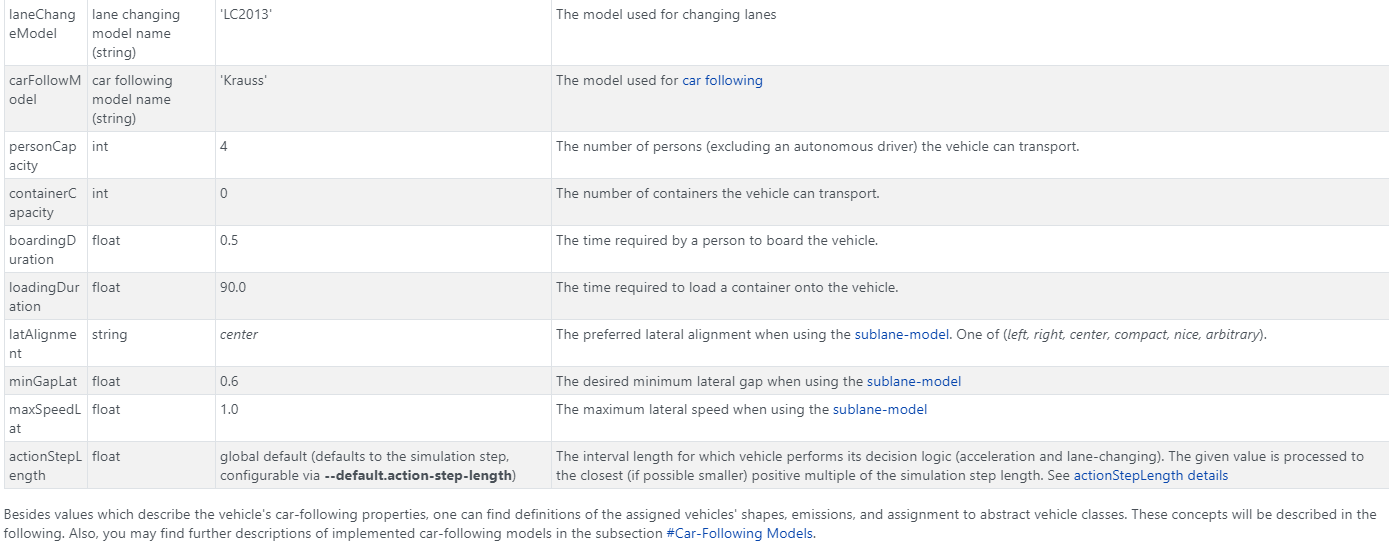Select the carFollowModel attribute name
Image resolution: width=1389 pixels, height=550 pixels.
(x=42, y=90)
